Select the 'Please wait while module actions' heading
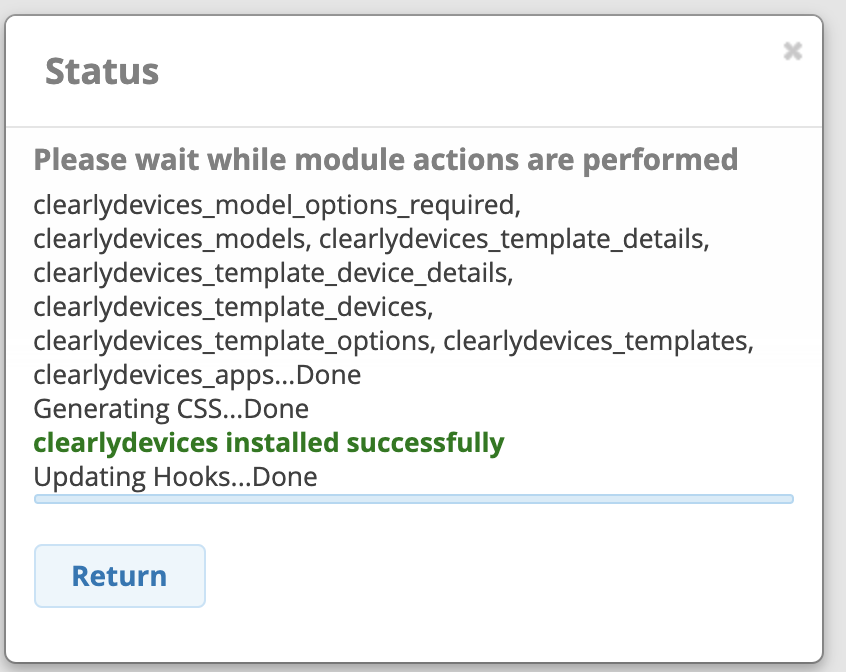The image size is (846, 672). click(x=386, y=160)
